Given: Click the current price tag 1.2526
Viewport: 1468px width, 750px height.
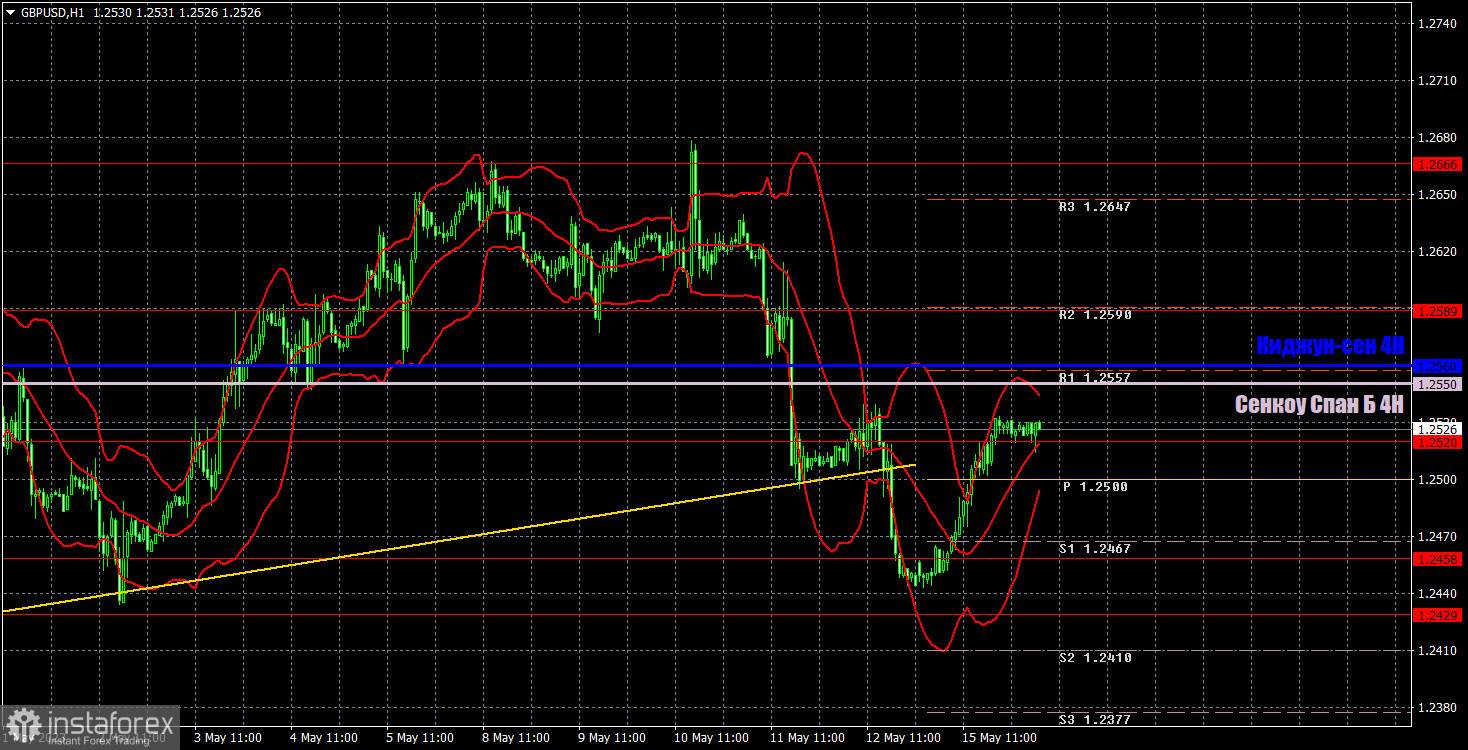Looking at the screenshot, I should [x=1437, y=429].
